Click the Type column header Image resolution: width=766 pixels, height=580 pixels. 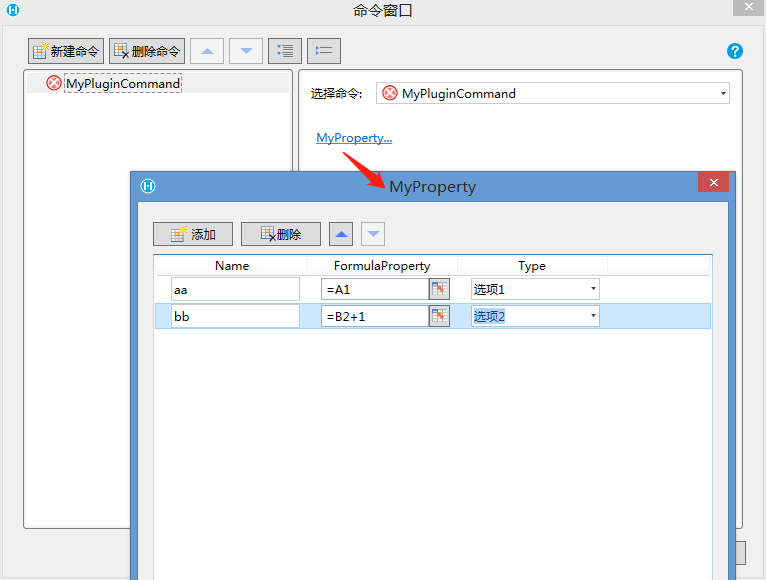(532, 266)
